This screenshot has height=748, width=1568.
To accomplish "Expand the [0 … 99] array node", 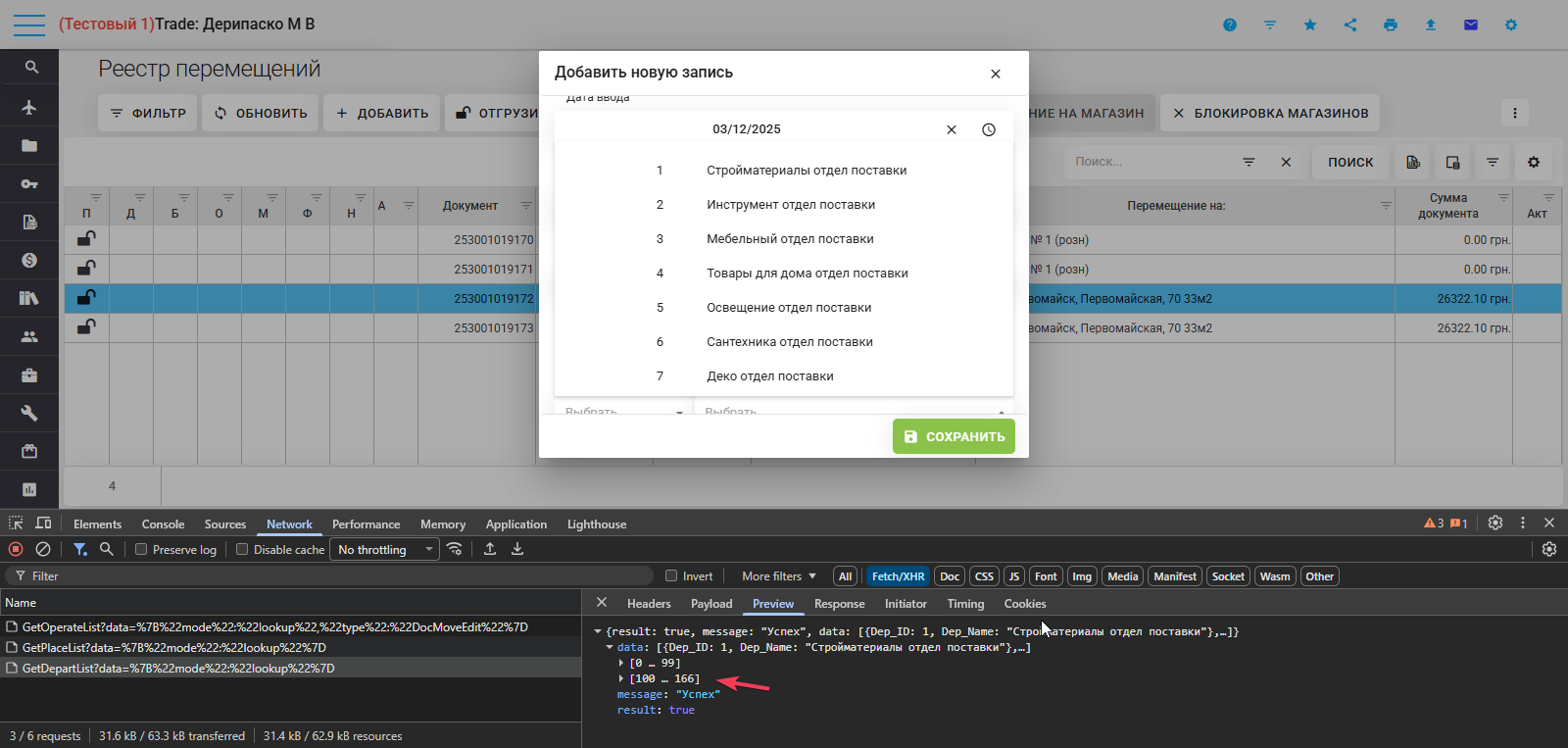I will tap(621, 663).
